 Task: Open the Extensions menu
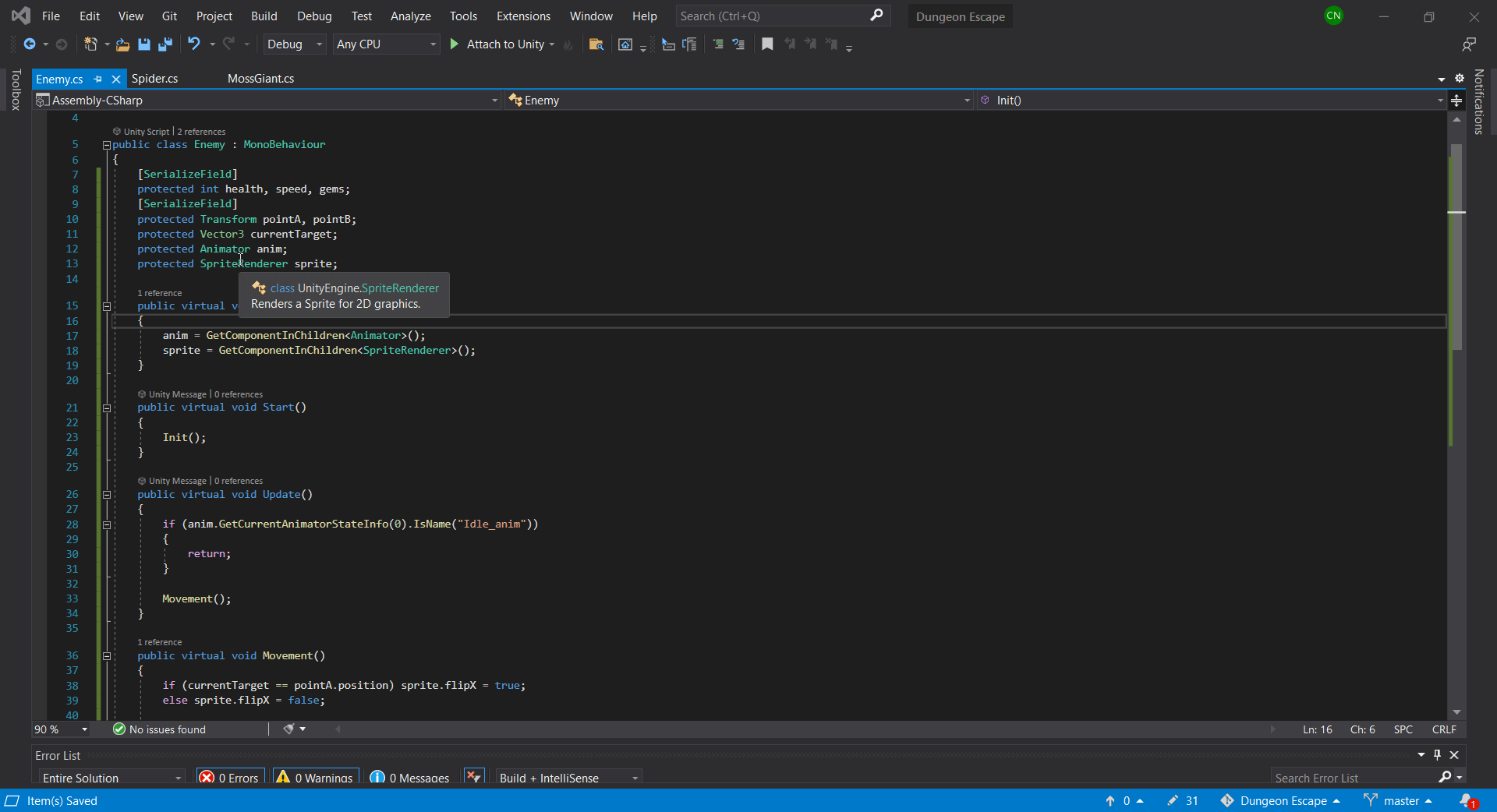click(x=523, y=16)
